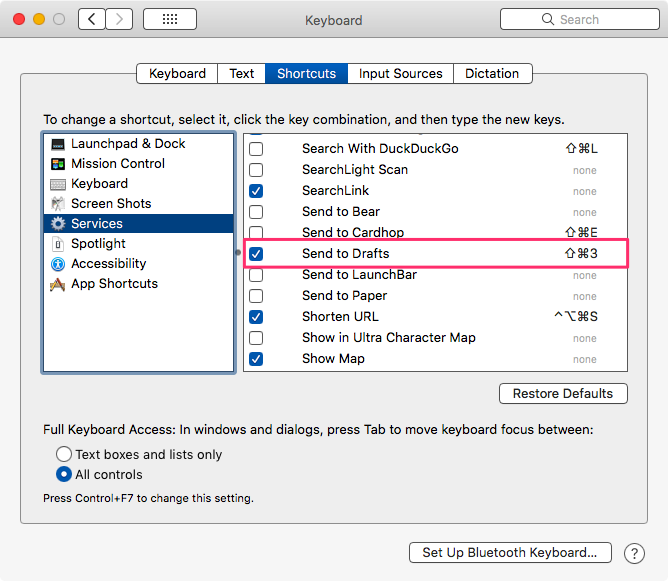The image size is (668, 581).
Task: Show all preferences grid button
Action: [170, 19]
